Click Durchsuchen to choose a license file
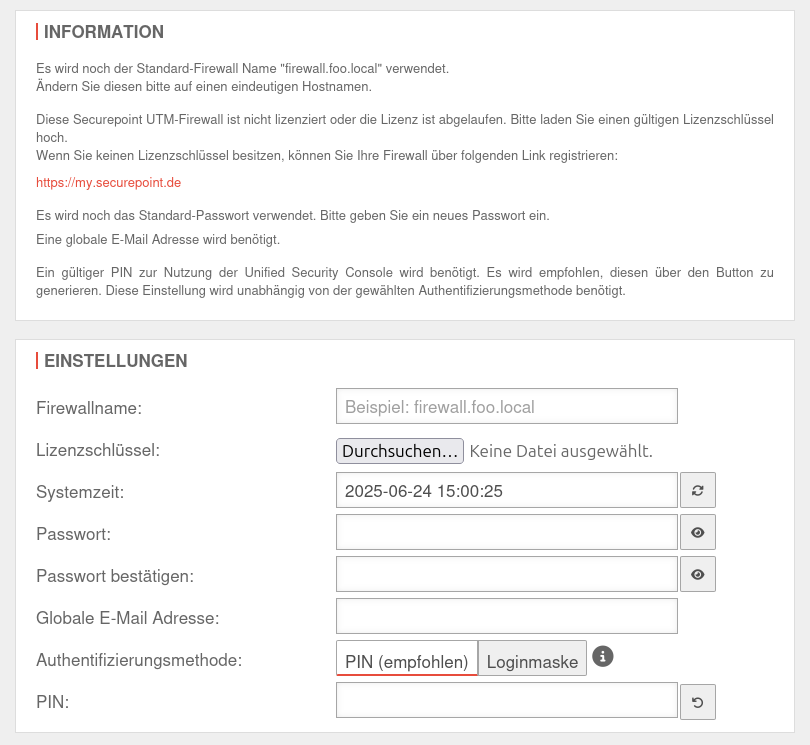 [x=400, y=451]
